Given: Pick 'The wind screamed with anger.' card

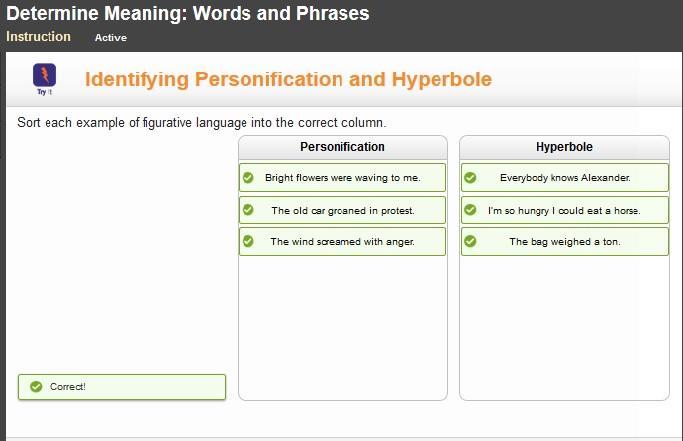Looking at the screenshot, I should tap(342, 241).
